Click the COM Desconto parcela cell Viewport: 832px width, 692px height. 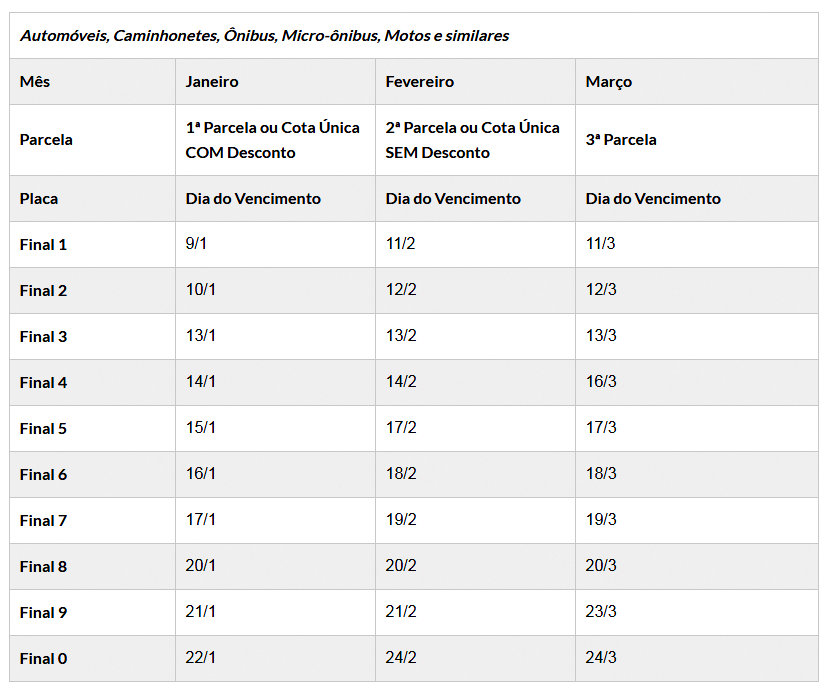(272, 140)
